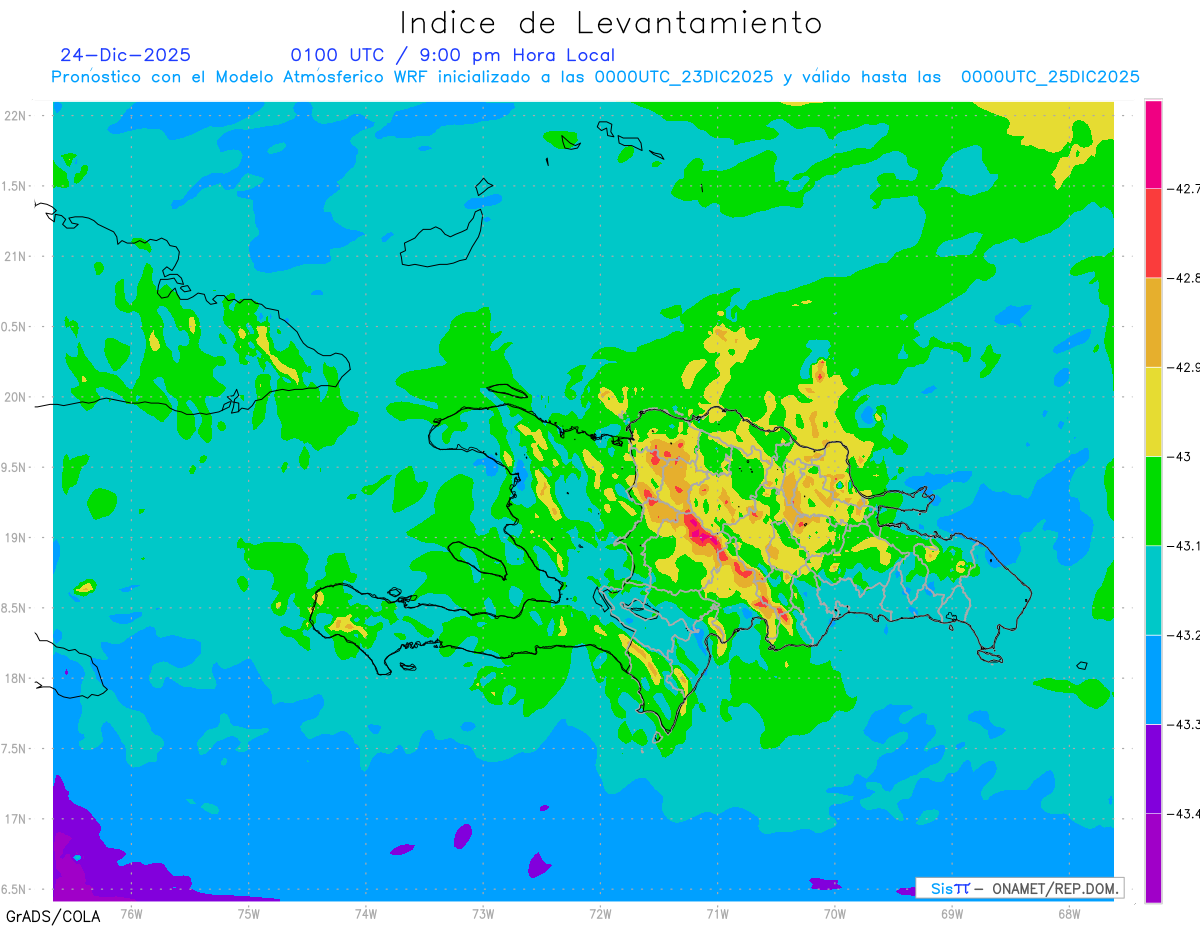Image resolution: width=1200 pixels, height=927 pixels.
Task: Click the '71W' longitude label
Action: click(x=717, y=913)
